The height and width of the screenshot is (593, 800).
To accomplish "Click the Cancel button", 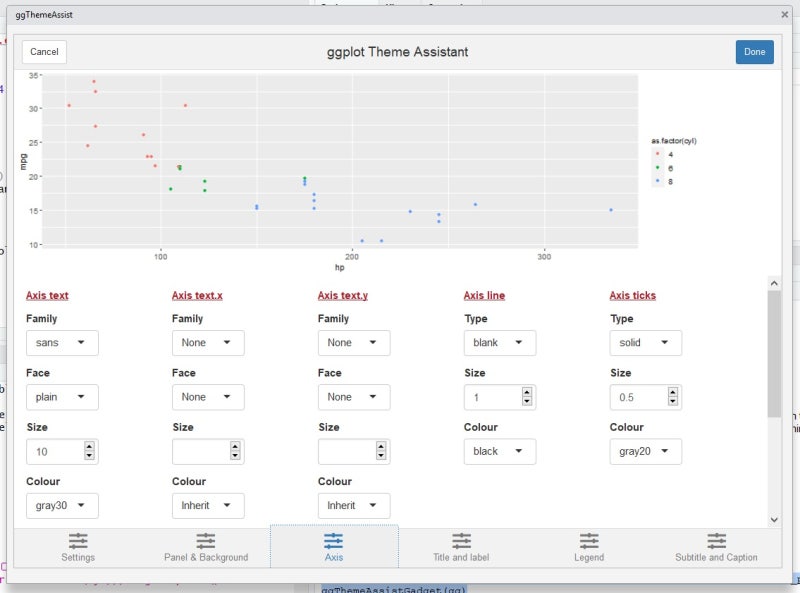I will [x=44, y=52].
